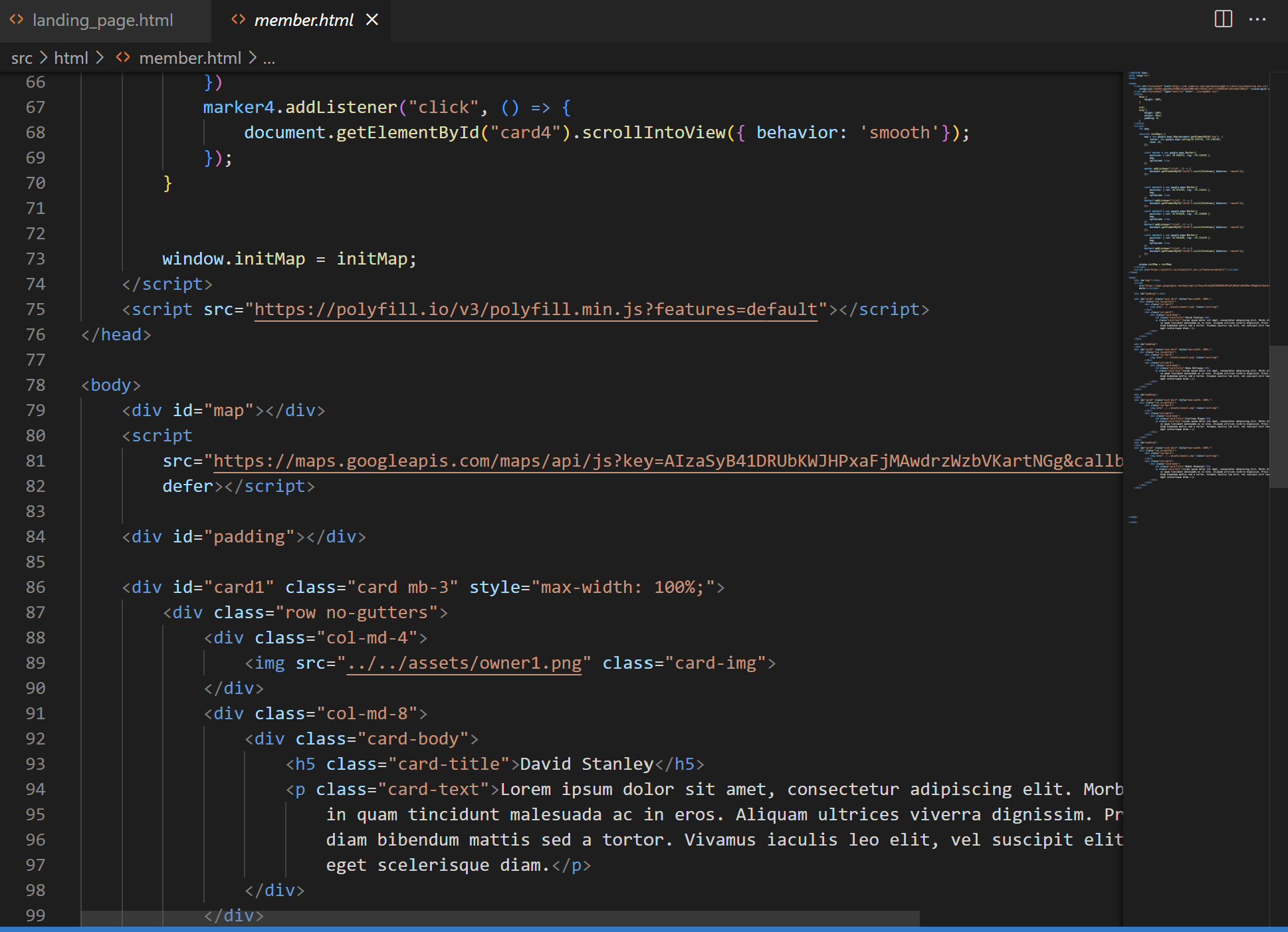Close the member.html tab
The width and height of the screenshot is (1288, 932).
[372, 20]
